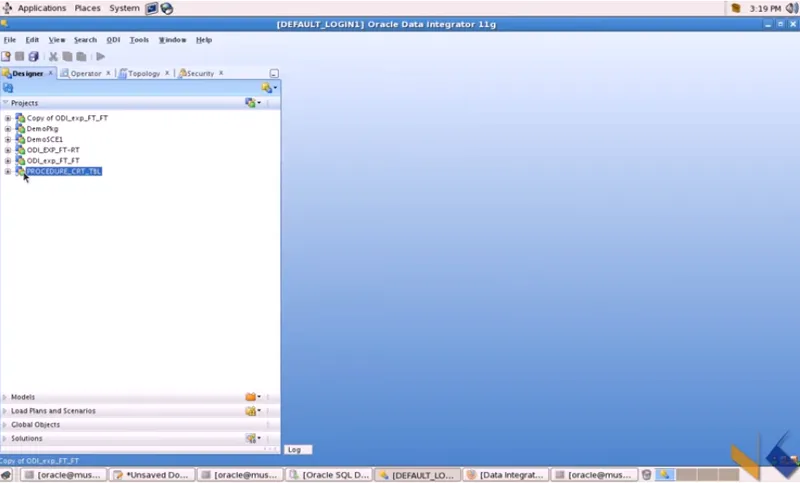Expand the DemoSCE1 project node
Image resolution: width=800 pixels, height=483 pixels.
coord(8,139)
